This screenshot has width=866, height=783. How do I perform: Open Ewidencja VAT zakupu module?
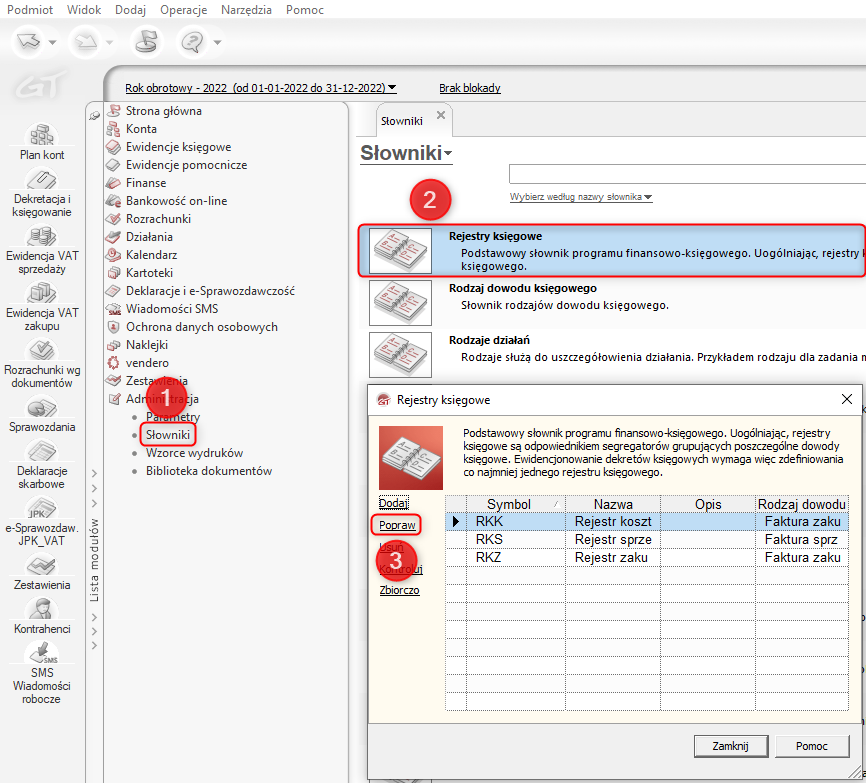tap(42, 308)
